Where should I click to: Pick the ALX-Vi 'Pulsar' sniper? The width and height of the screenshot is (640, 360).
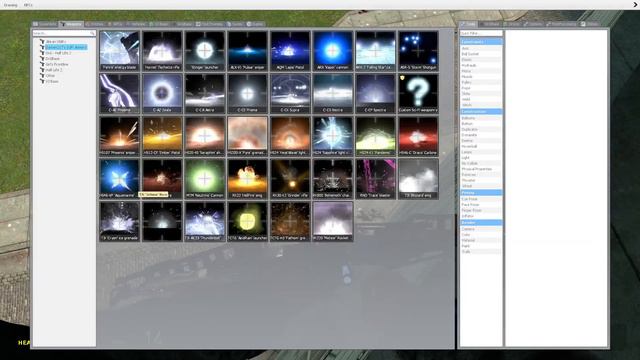pyautogui.click(x=247, y=51)
